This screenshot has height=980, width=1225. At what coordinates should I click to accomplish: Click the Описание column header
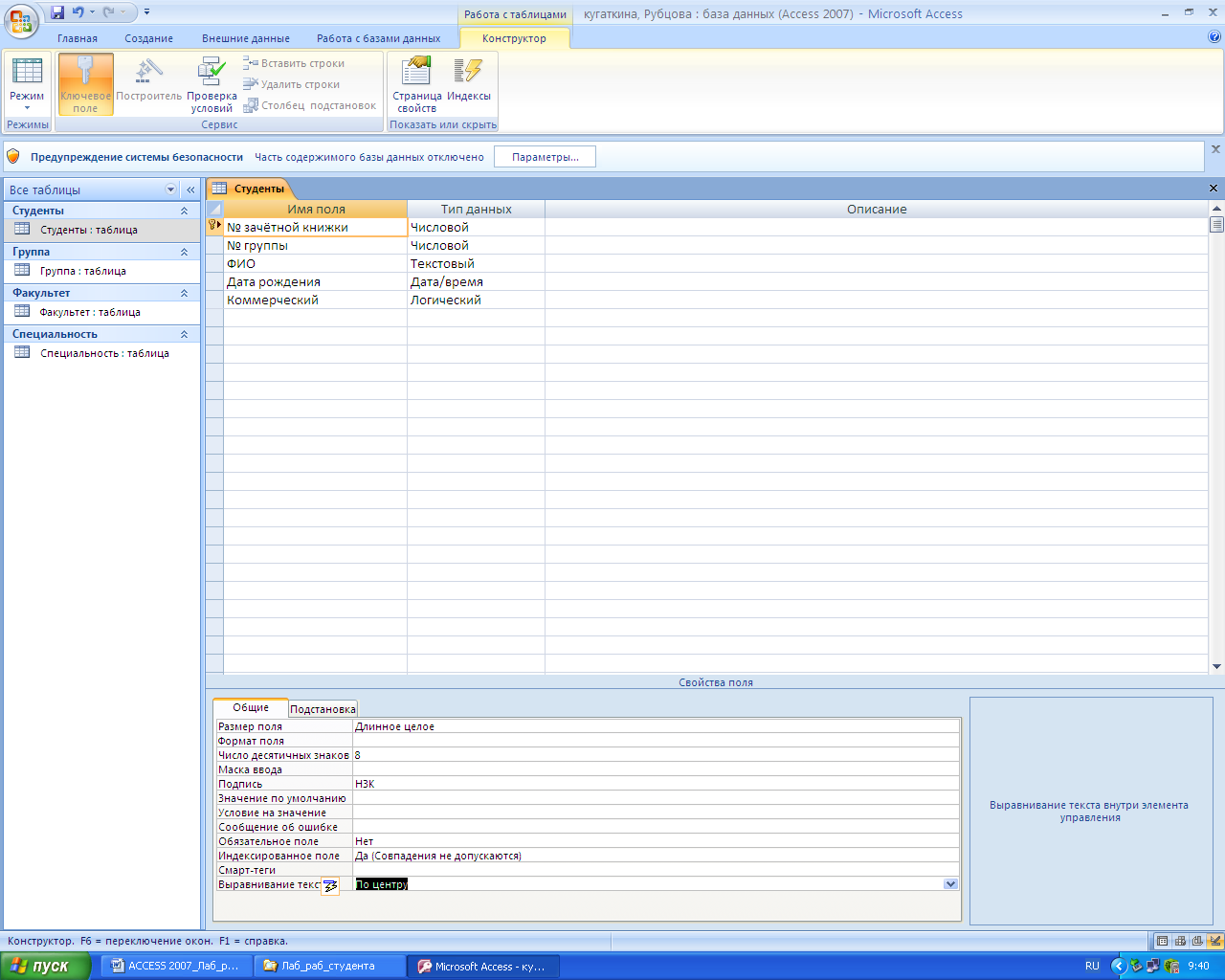[x=877, y=210]
